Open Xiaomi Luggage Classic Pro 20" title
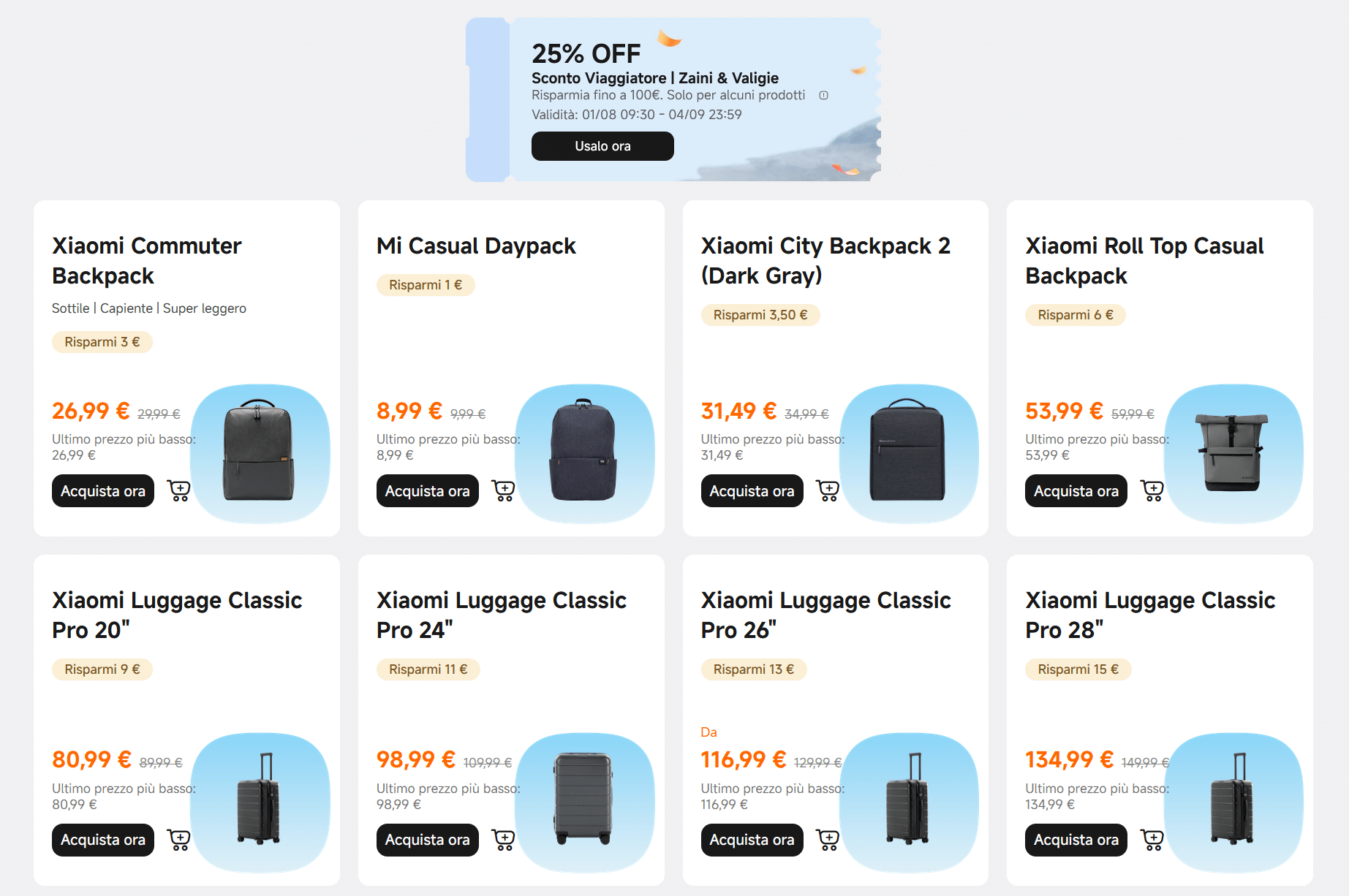The image size is (1349, 896). (x=177, y=615)
